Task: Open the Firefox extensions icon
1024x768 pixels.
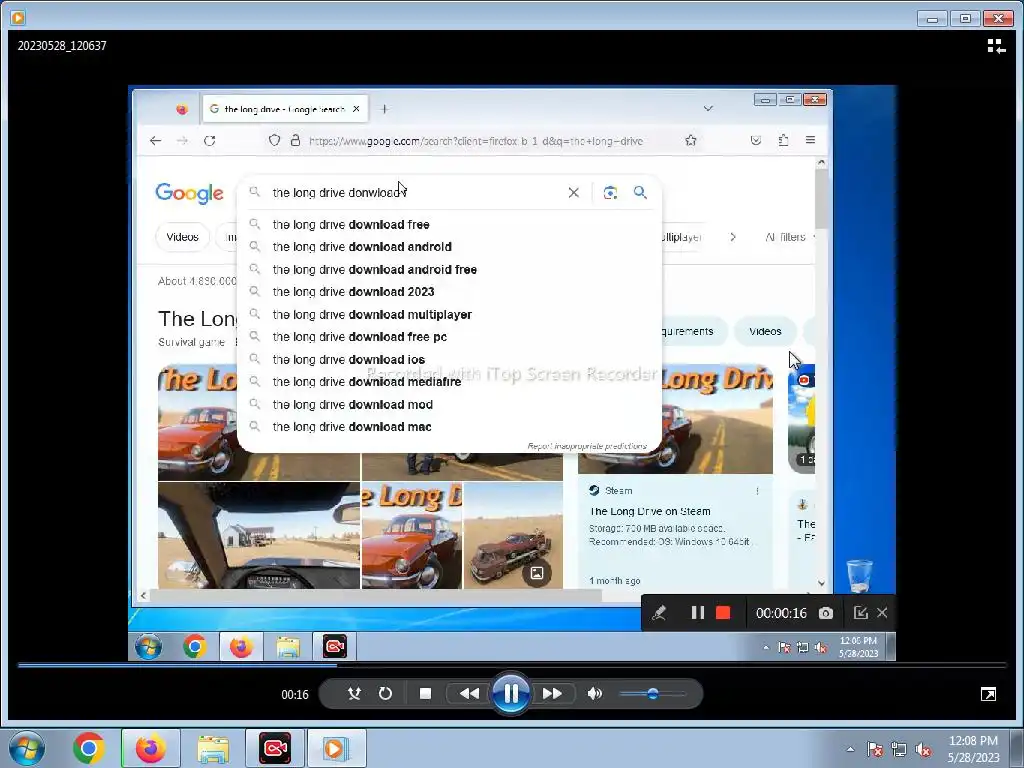Action: point(783,140)
